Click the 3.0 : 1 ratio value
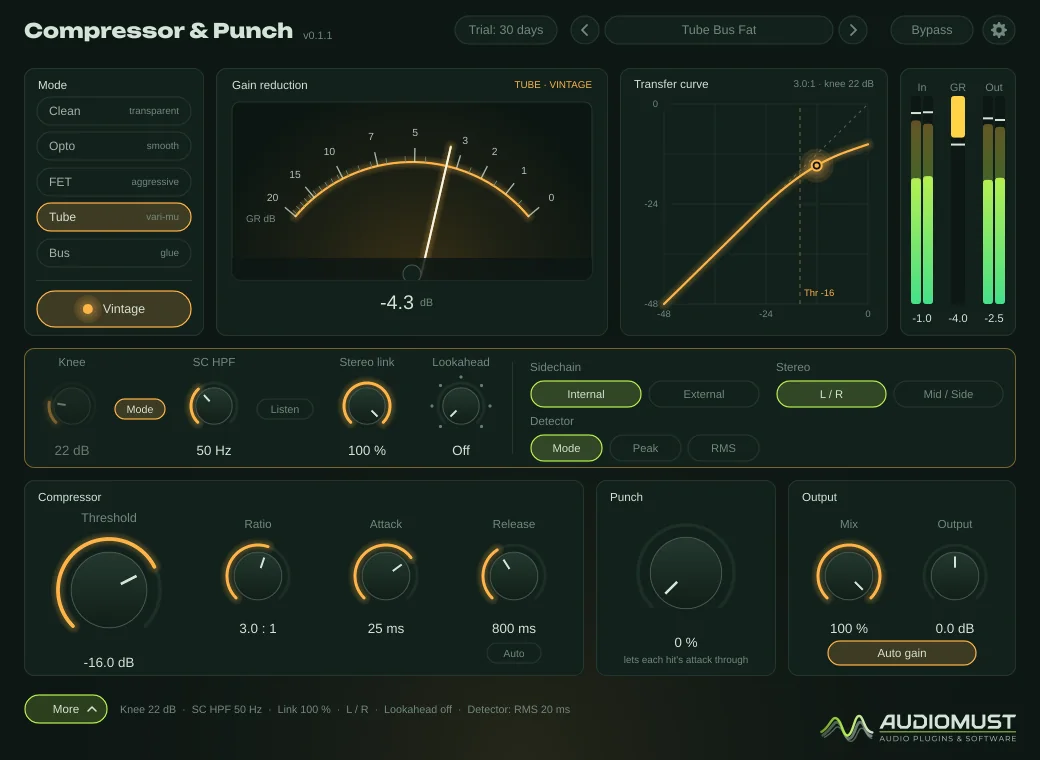 (257, 629)
